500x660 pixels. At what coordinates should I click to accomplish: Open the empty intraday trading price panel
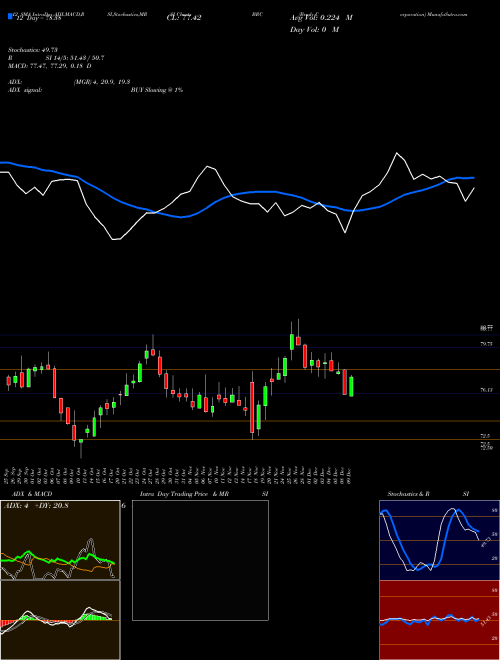[x=200, y=560]
